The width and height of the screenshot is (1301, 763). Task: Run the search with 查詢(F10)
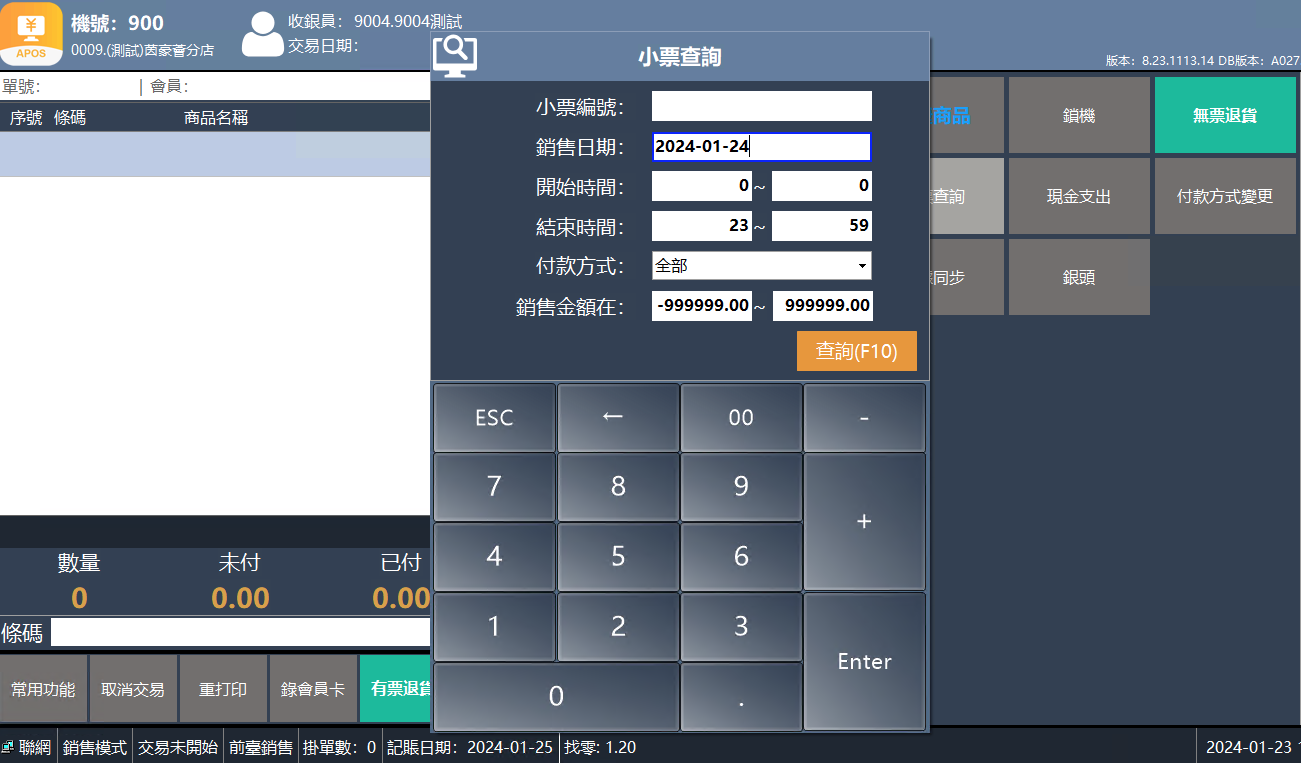[857, 351]
